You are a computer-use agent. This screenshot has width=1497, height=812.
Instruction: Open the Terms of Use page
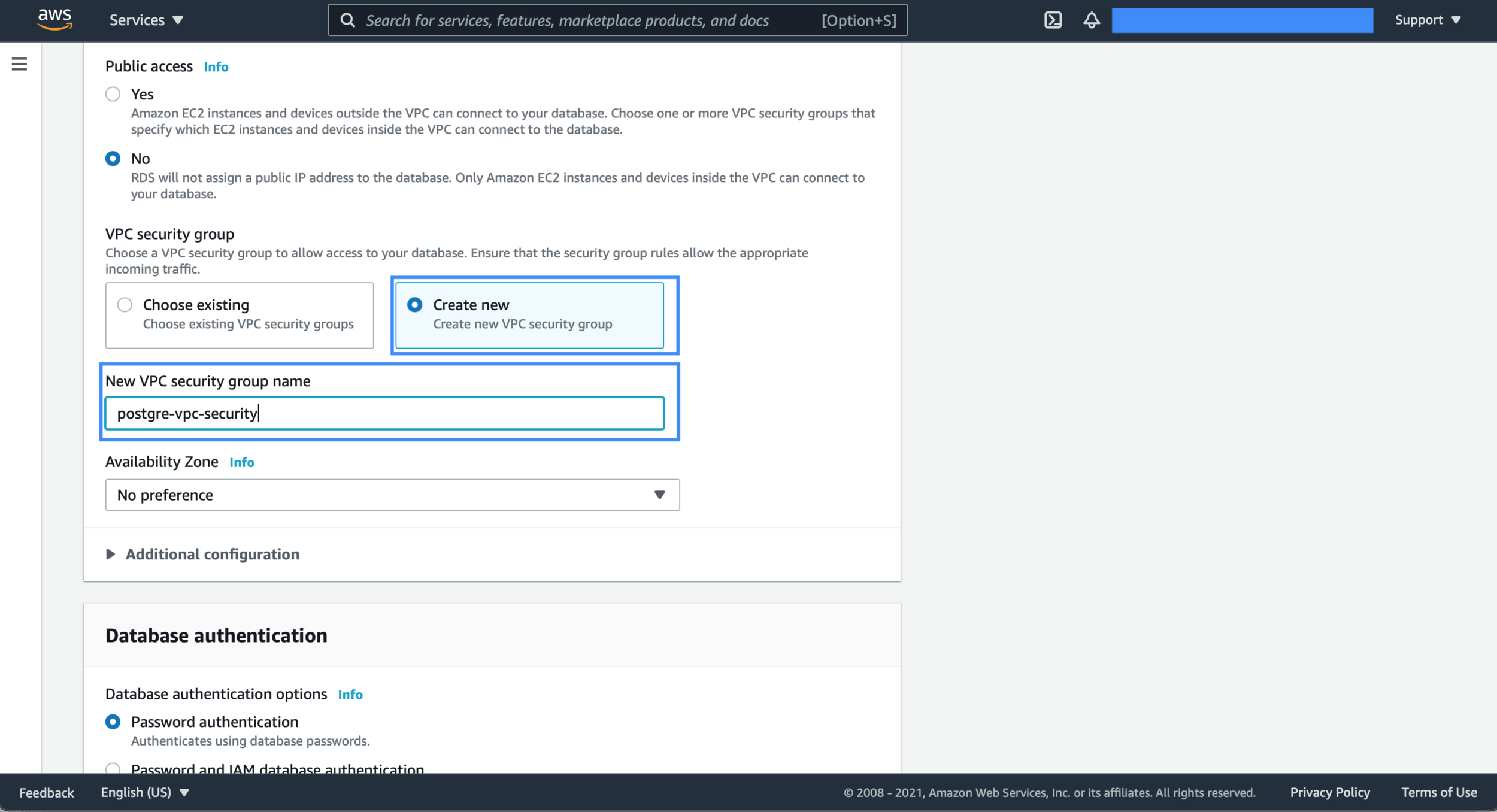(1440, 792)
